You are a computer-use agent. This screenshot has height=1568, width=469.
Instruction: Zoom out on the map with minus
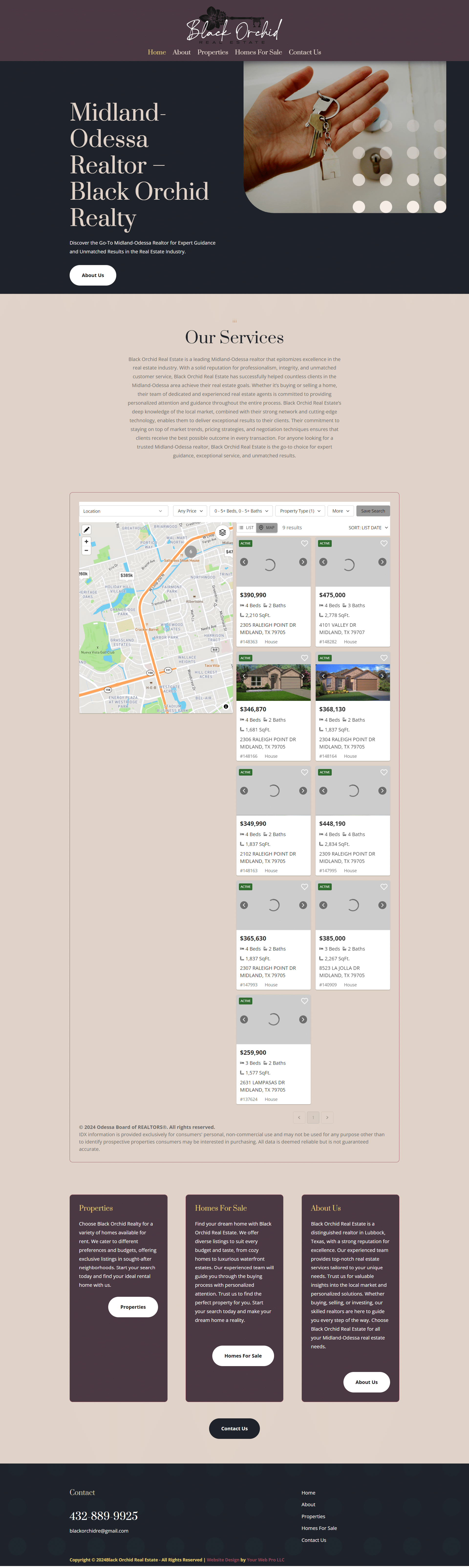pos(86,550)
